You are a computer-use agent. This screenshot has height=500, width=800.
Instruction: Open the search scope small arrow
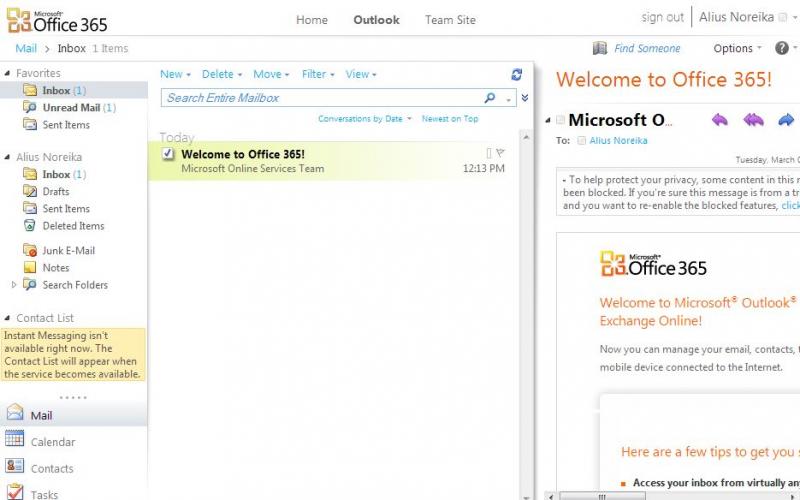point(508,99)
